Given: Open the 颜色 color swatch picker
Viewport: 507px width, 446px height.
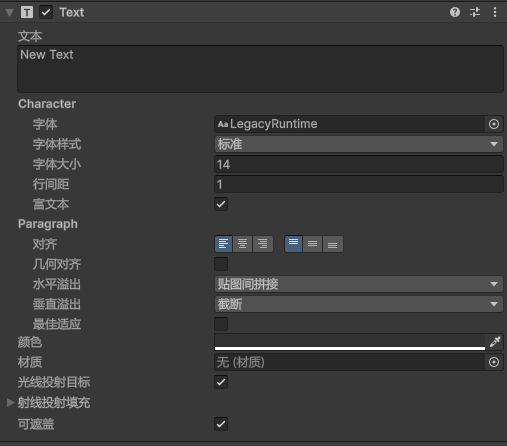Looking at the screenshot, I should click(350, 342).
